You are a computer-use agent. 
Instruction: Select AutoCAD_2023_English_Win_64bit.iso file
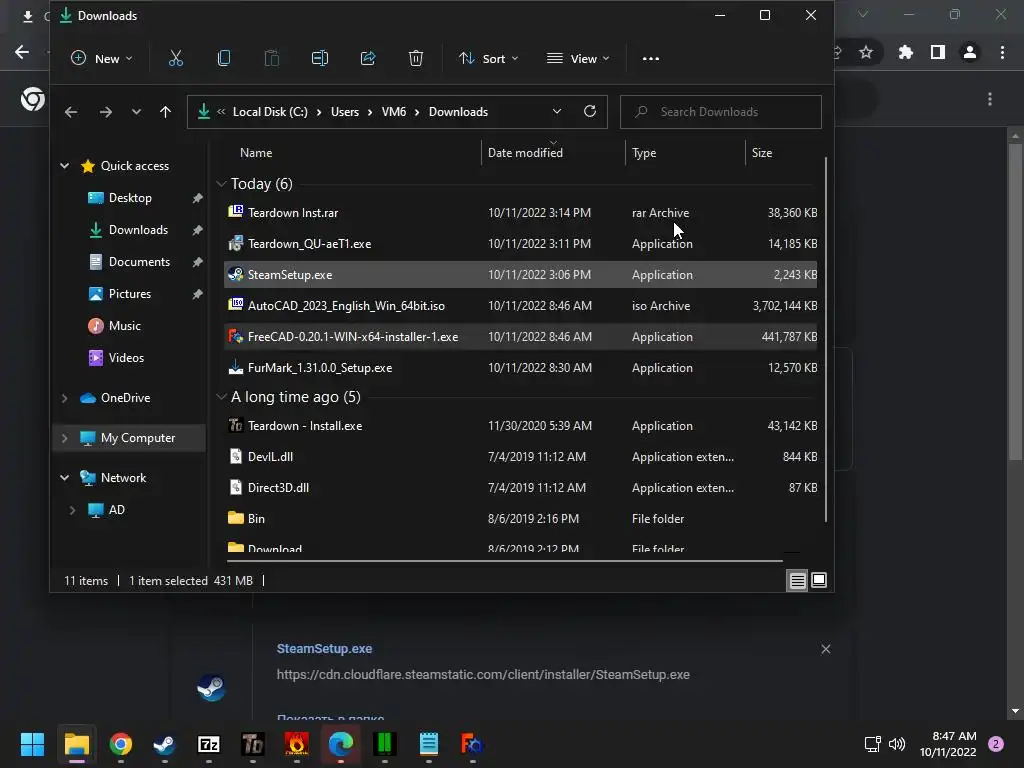(x=520, y=306)
